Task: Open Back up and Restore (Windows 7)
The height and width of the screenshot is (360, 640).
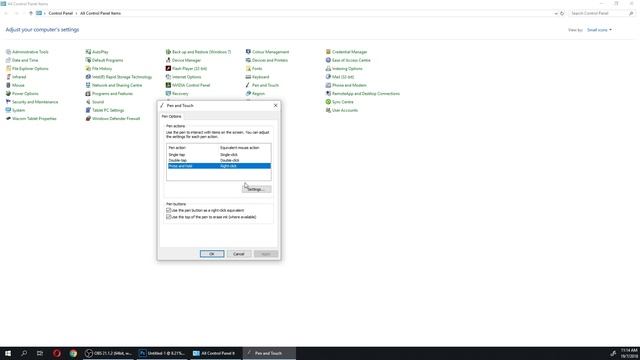Action: pyautogui.click(x=202, y=52)
